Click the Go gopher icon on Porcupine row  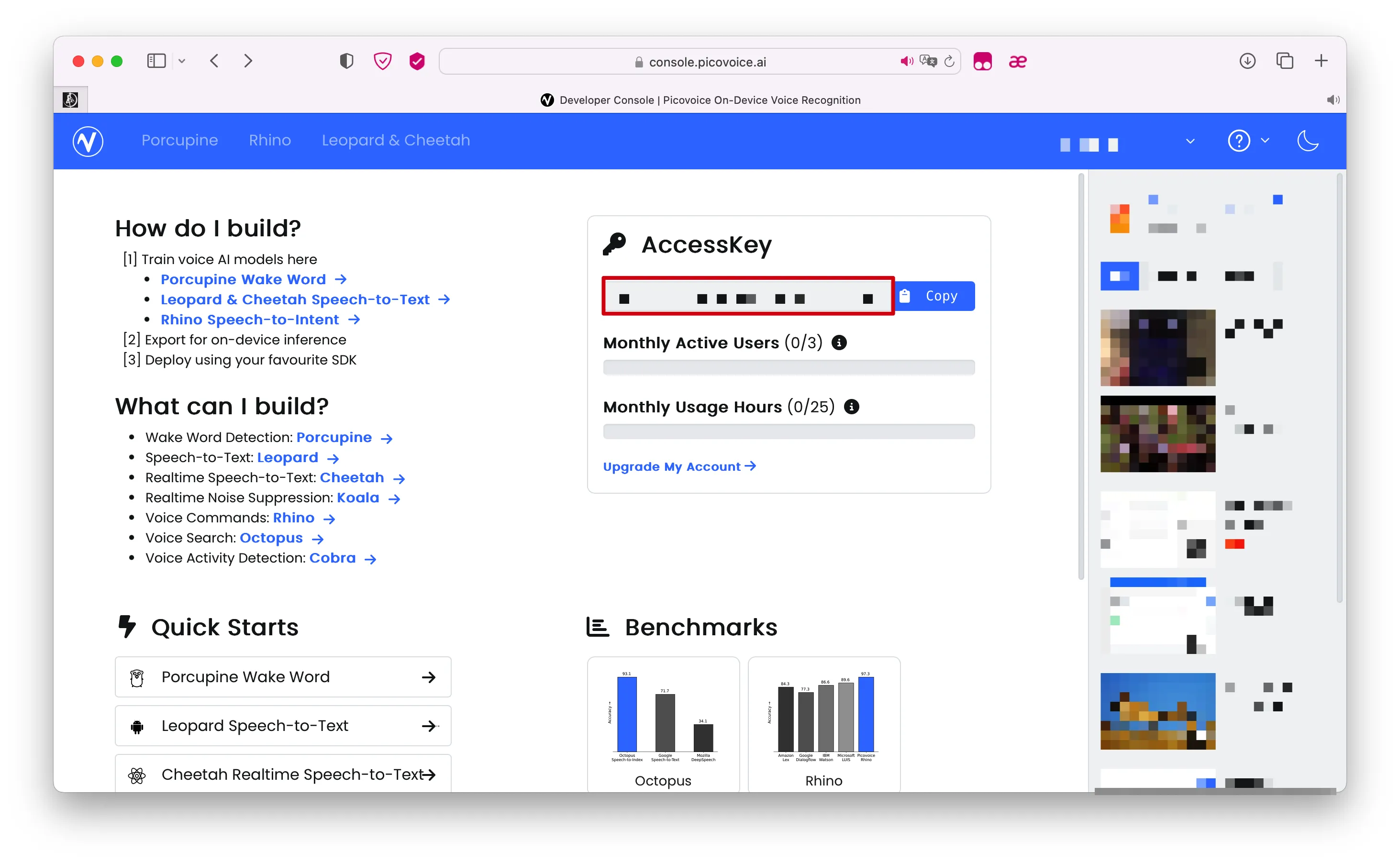click(137, 677)
